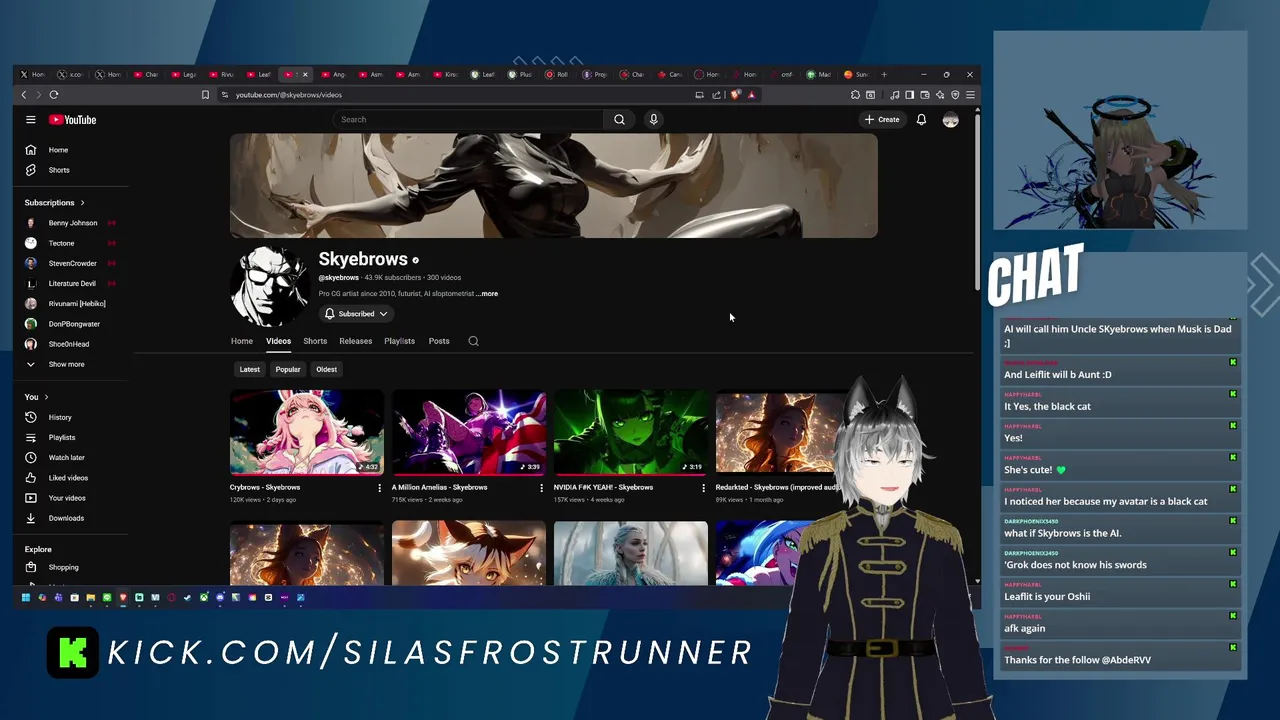The height and width of the screenshot is (720, 1280).
Task: Open the browser main menu
Action: 970,95
